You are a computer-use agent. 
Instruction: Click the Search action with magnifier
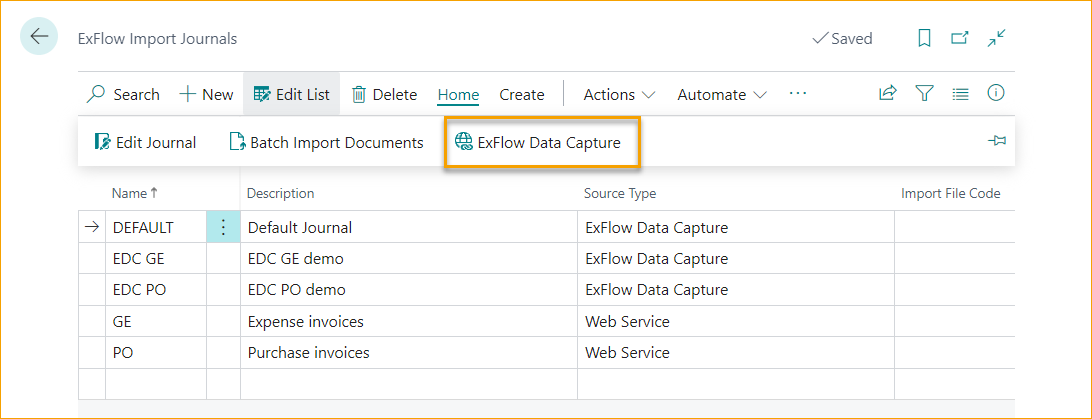pyautogui.click(x=123, y=95)
